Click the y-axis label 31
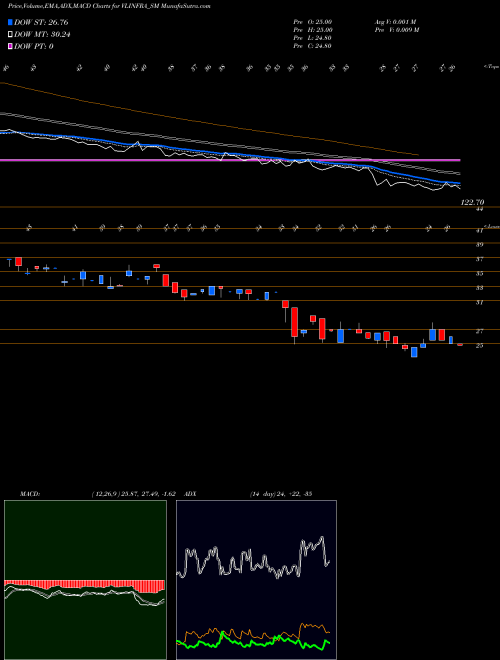 coord(479,302)
